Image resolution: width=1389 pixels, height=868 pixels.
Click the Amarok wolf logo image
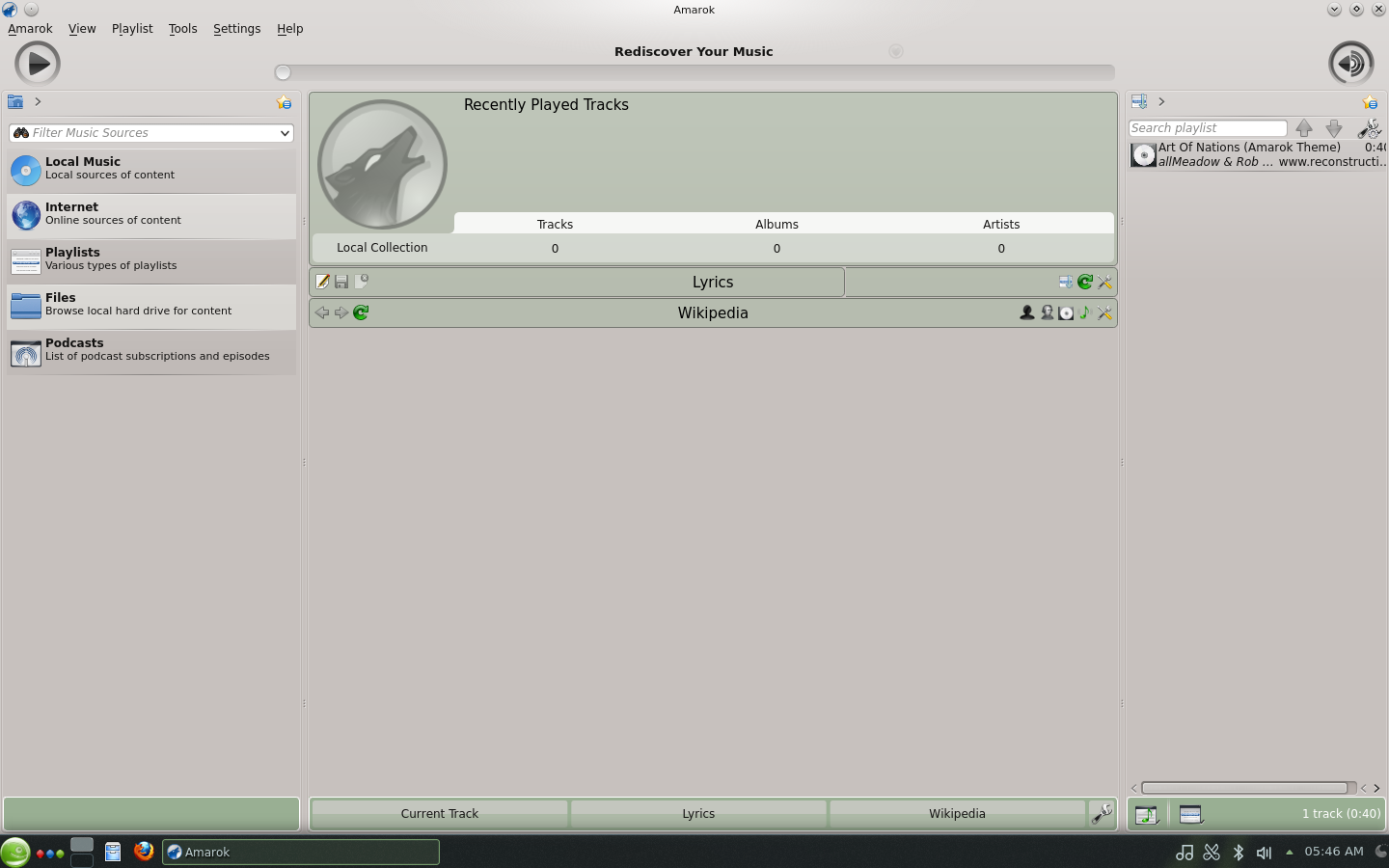pos(383,164)
